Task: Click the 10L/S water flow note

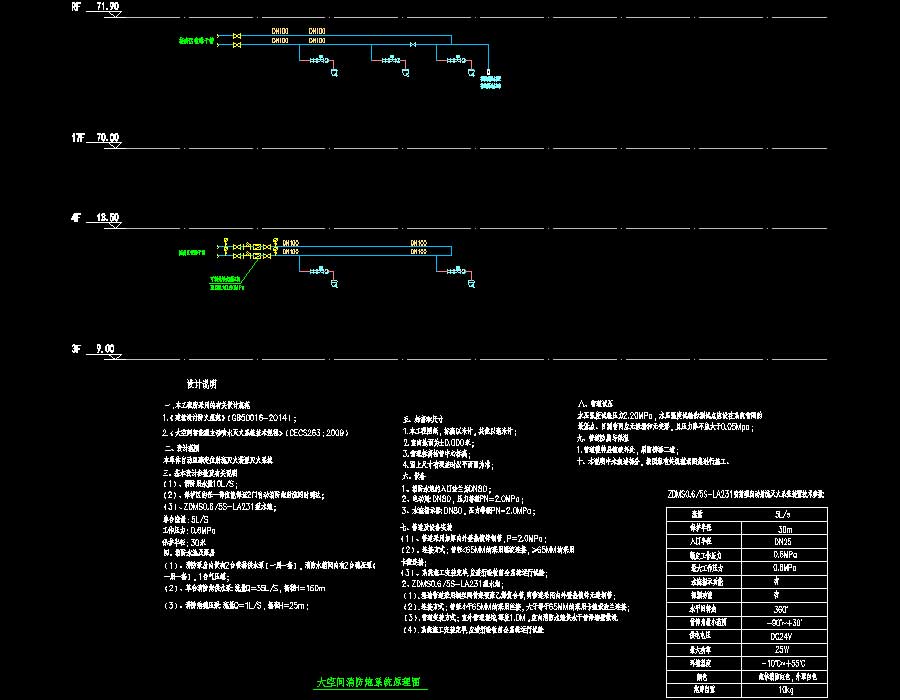Action: point(200,484)
